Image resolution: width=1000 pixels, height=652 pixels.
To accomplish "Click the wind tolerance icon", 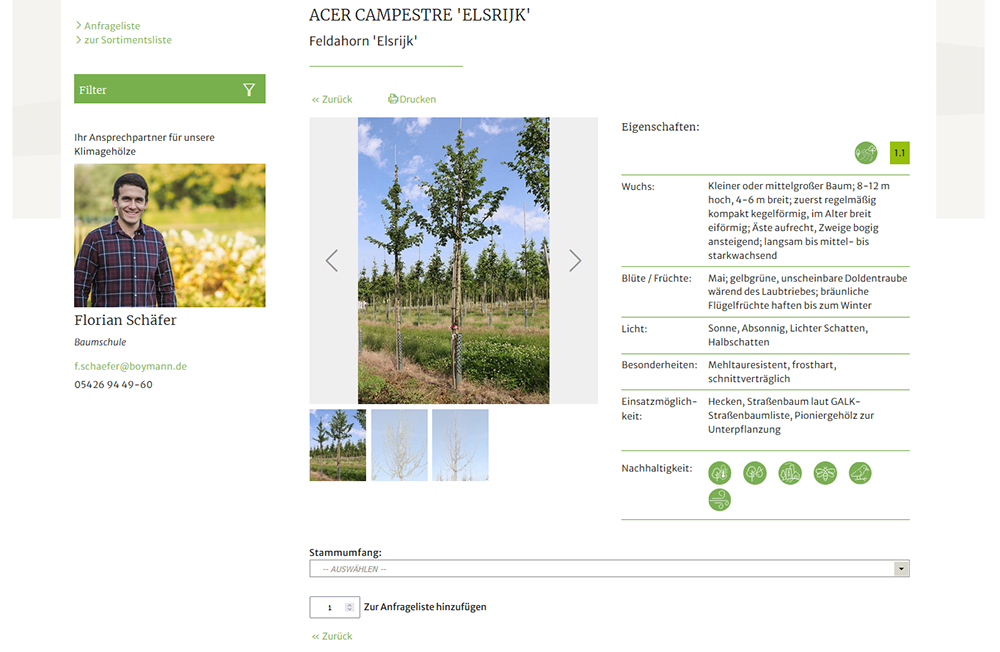I will click(x=720, y=500).
